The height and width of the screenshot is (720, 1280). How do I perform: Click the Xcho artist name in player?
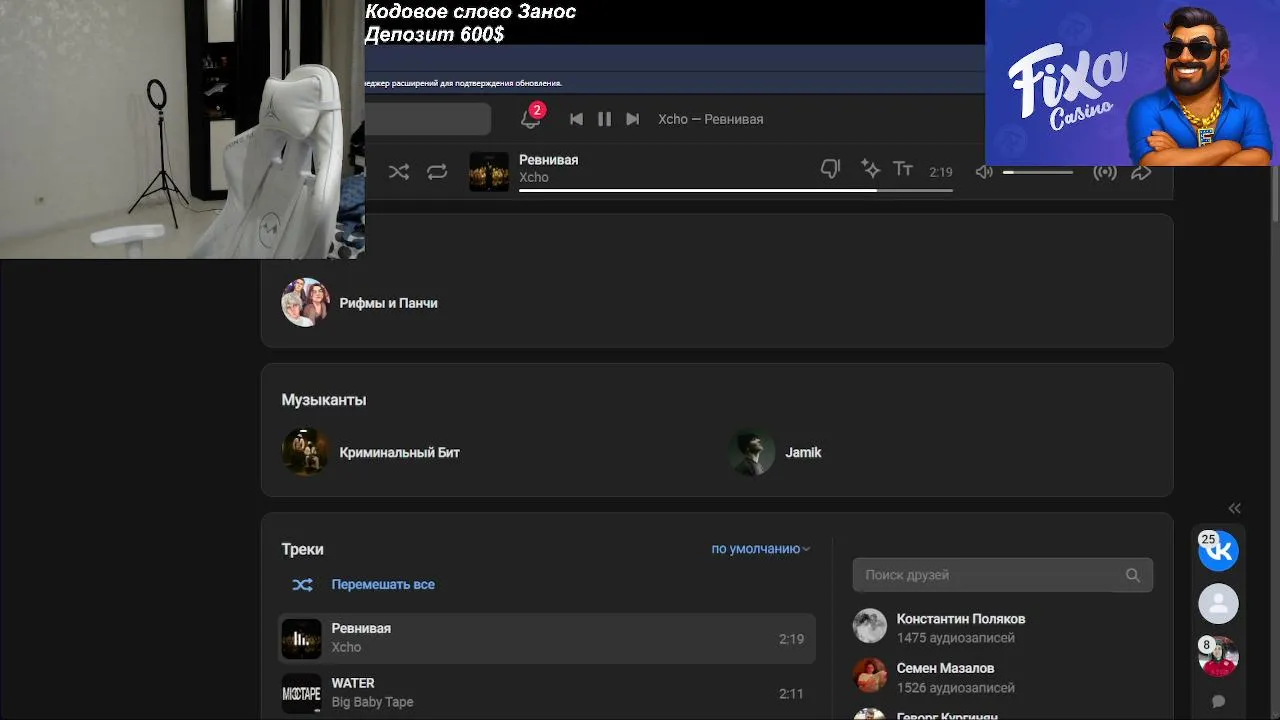click(534, 177)
